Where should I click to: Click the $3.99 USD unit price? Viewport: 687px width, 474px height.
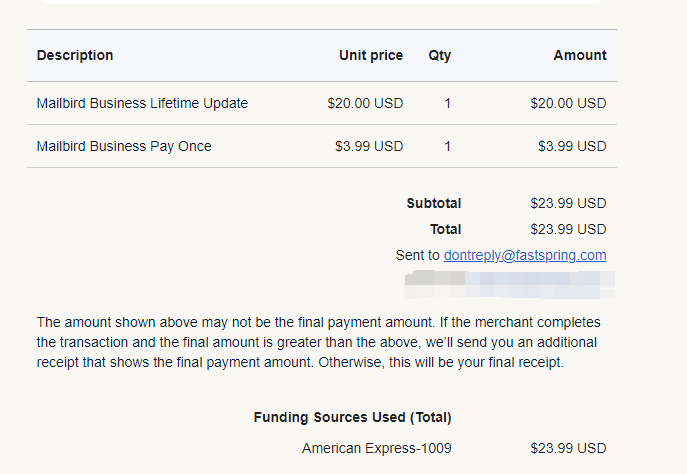click(369, 146)
